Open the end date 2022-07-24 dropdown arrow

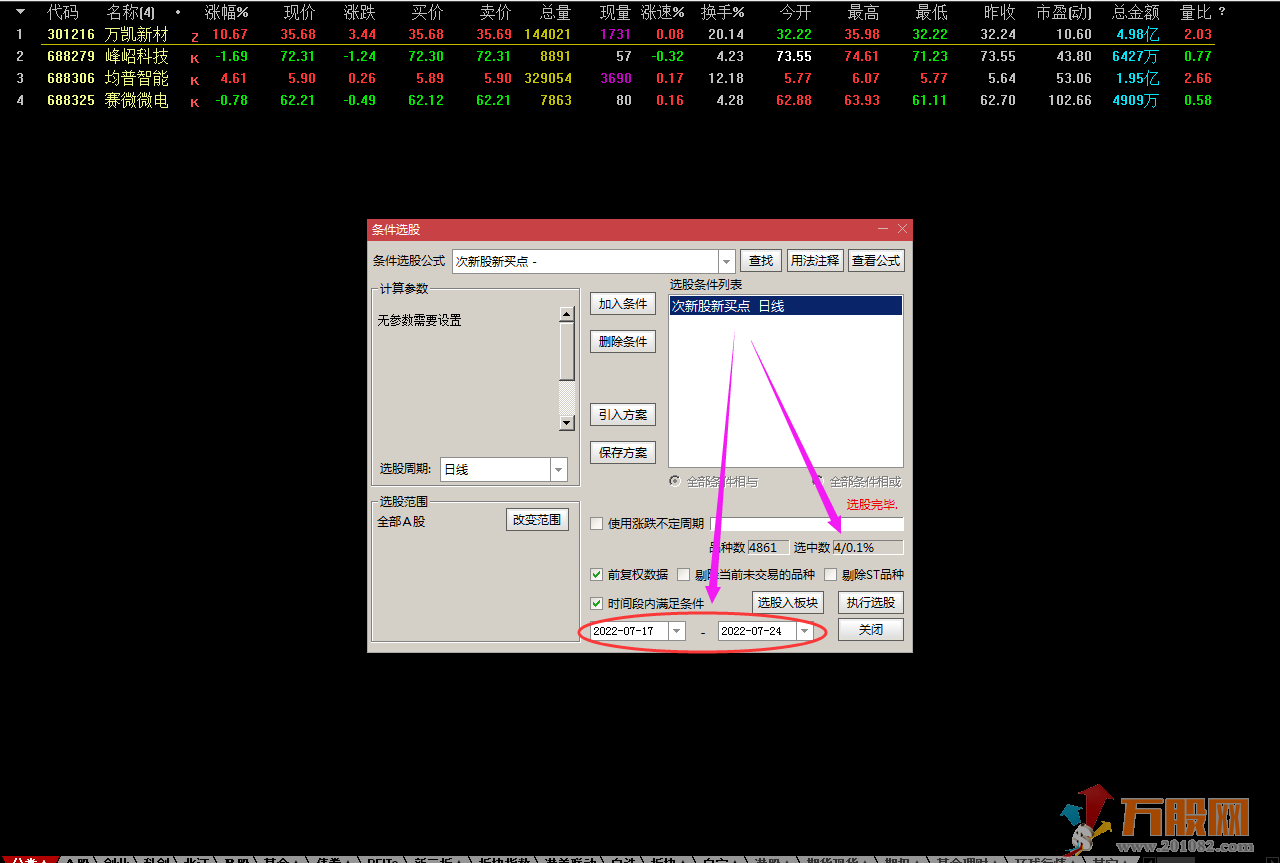(x=805, y=631)
